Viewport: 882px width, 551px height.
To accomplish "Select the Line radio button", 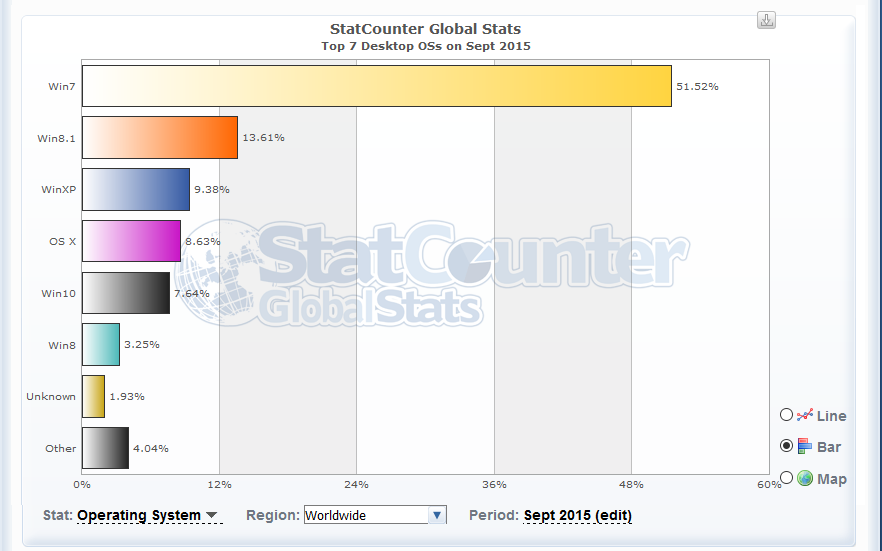I will tap(786, 415).
